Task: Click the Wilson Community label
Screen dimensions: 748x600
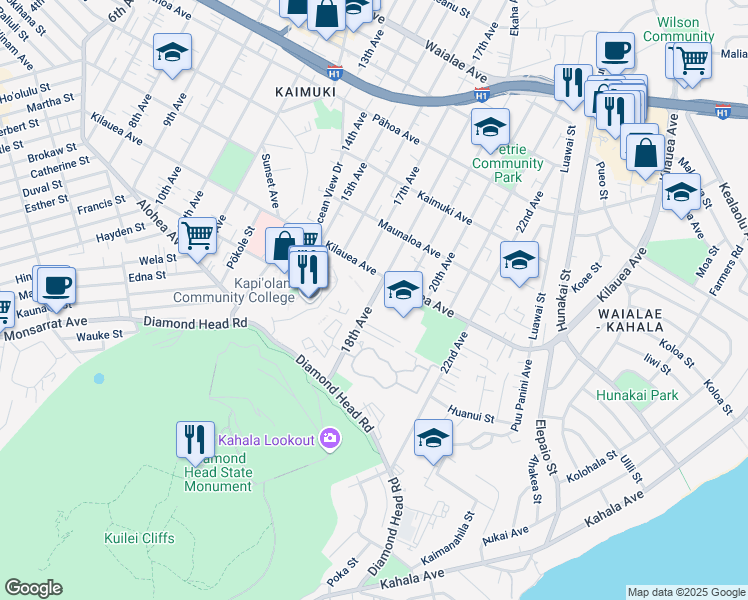Action: coord(678,29)
